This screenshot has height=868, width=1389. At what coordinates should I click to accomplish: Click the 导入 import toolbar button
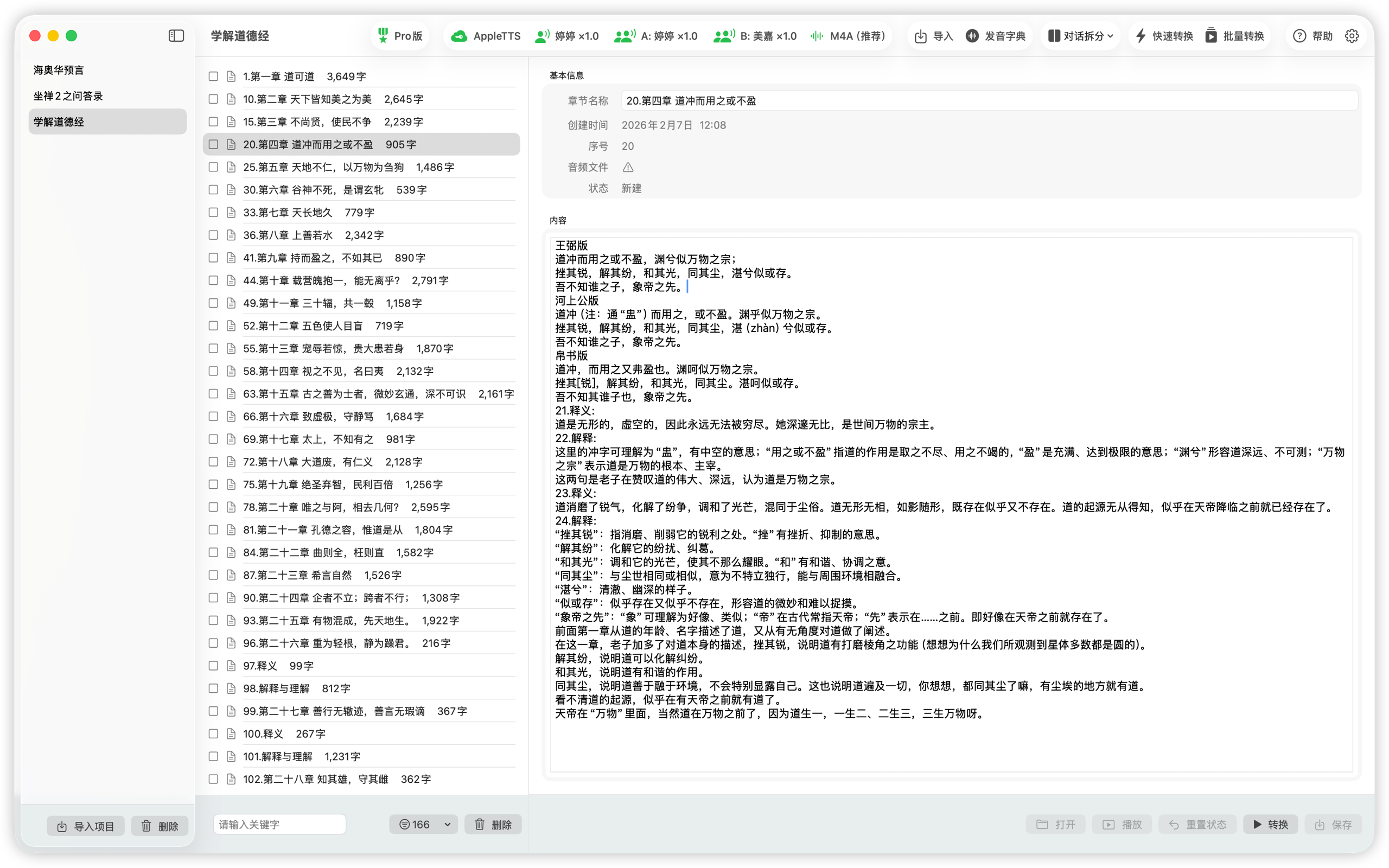[x=934, y=36]
